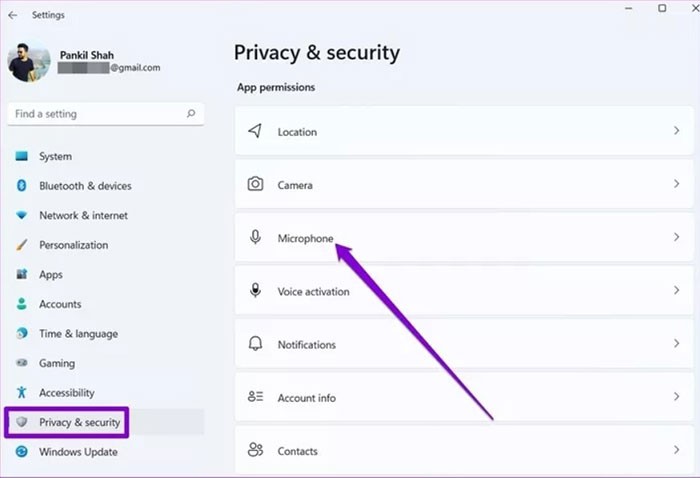Open the Voice activation chevron

(x=676, y=291)
